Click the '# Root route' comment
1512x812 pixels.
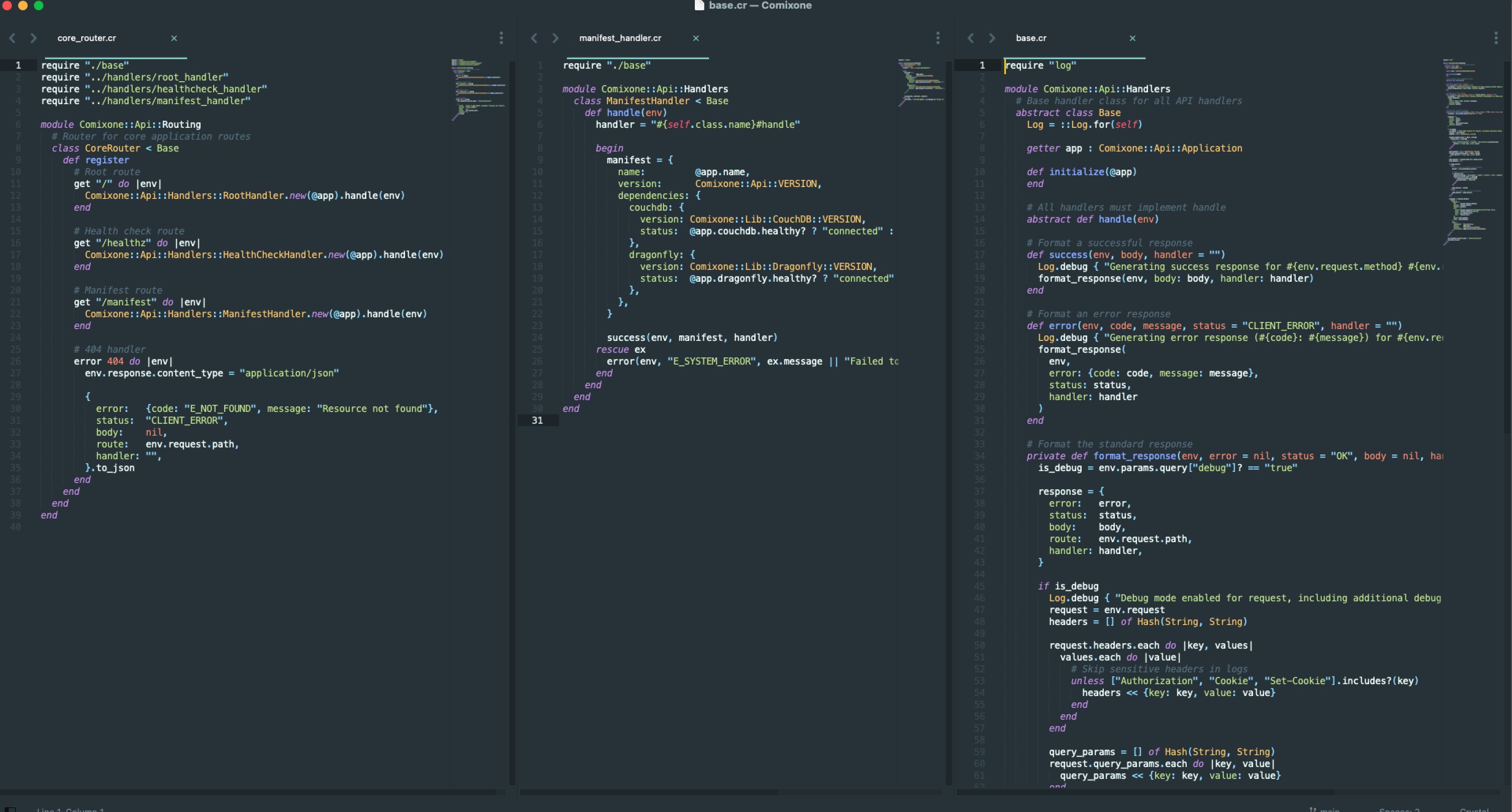point(107,172)
